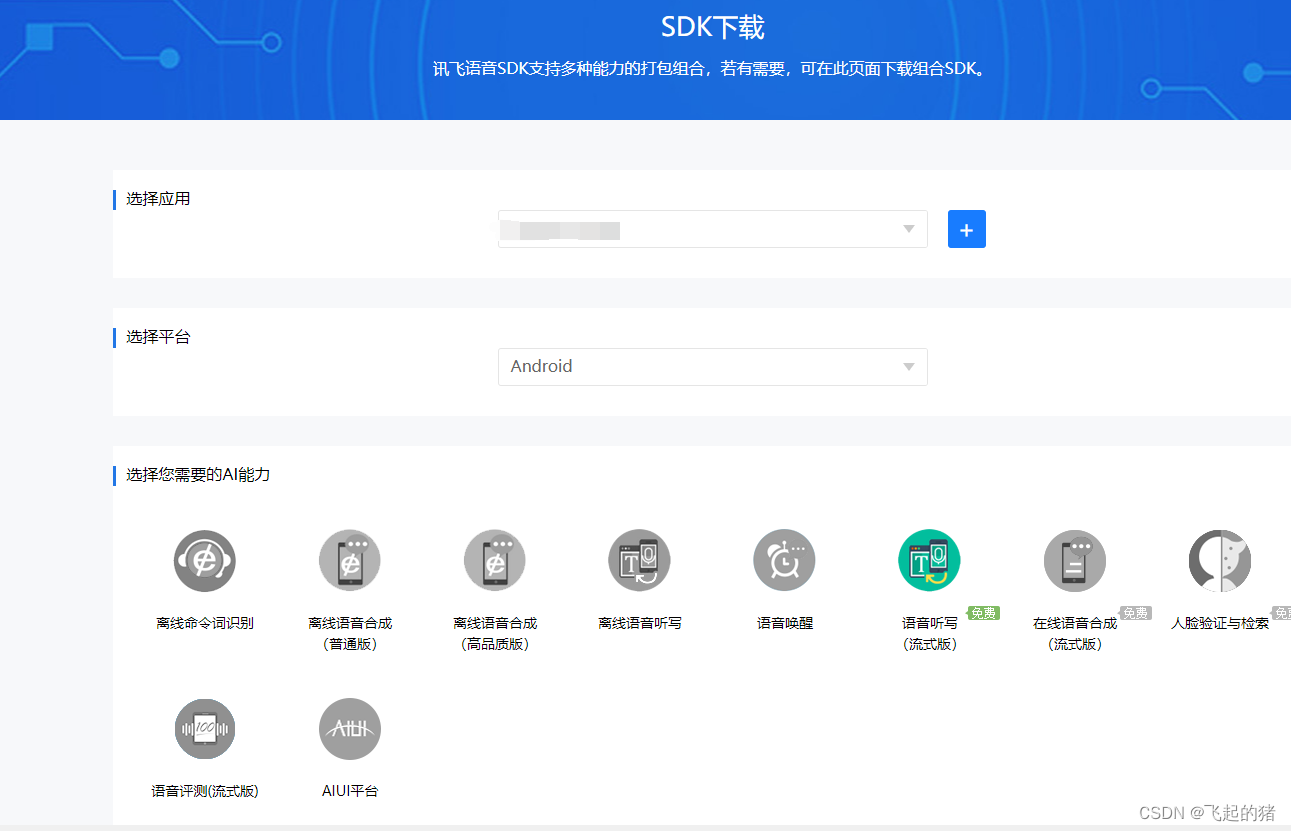Click the 语音唤醒 label text

785,623
